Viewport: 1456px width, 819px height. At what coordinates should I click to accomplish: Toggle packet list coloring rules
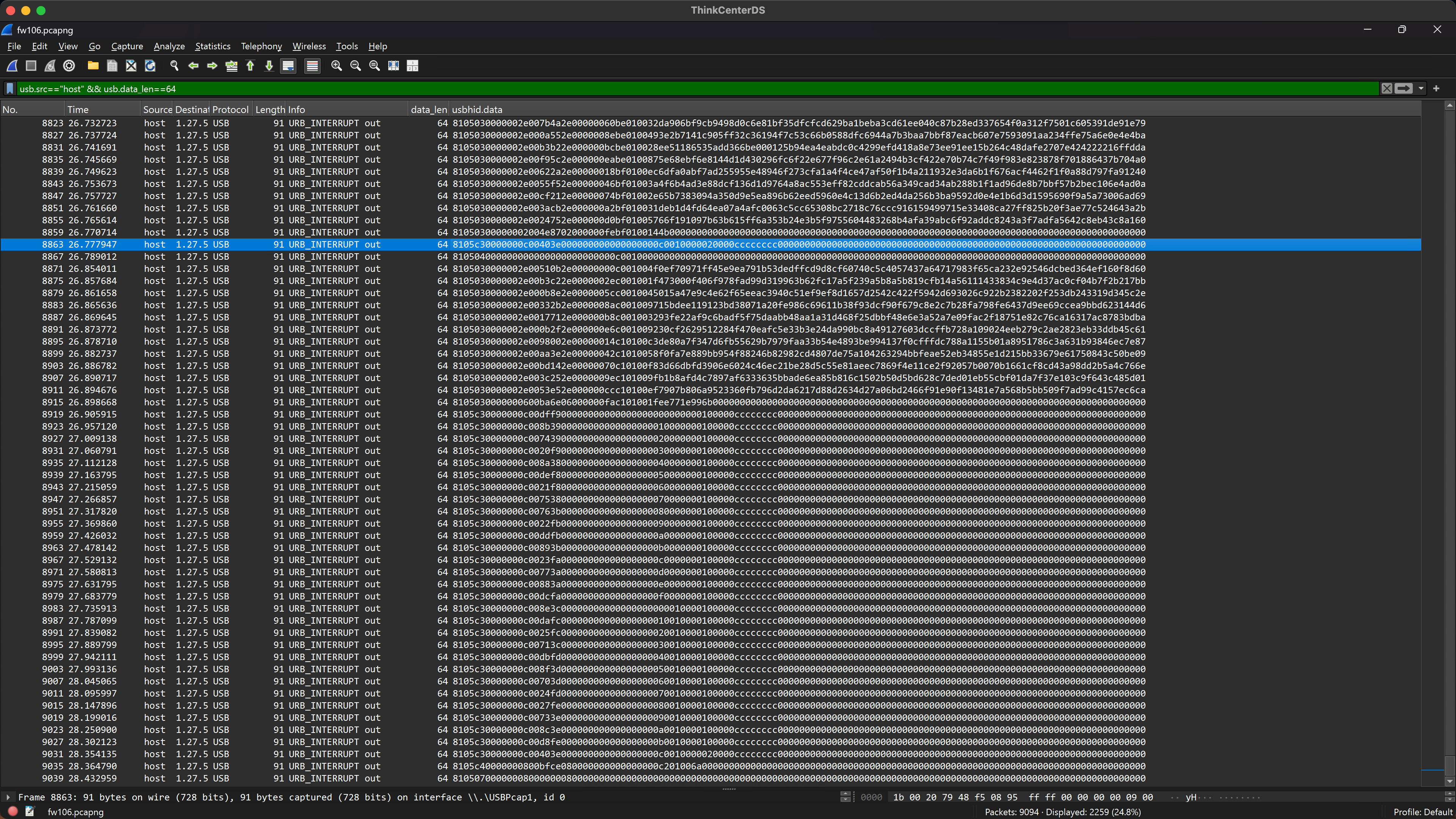(x=312, y=66)
